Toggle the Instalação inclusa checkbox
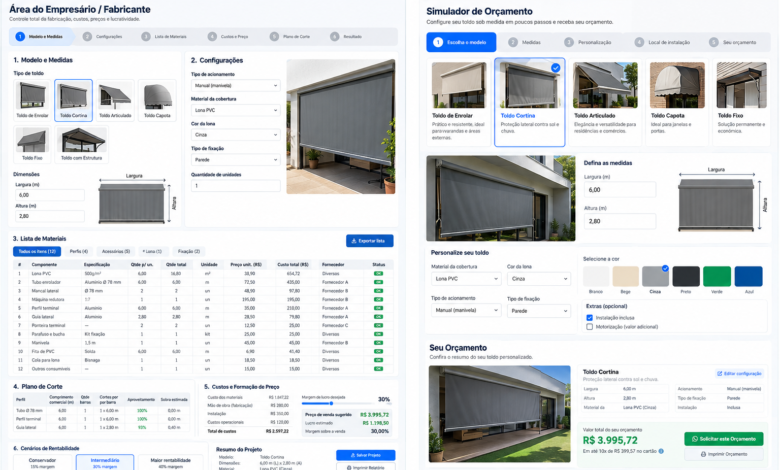 tap(589, 317)
